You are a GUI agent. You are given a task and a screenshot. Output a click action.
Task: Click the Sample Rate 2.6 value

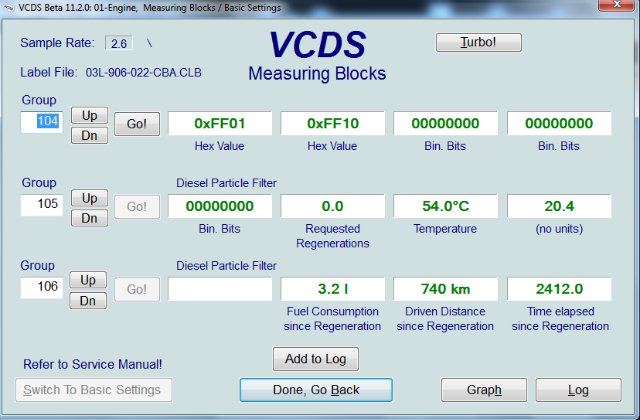click(x=119, y=43)
